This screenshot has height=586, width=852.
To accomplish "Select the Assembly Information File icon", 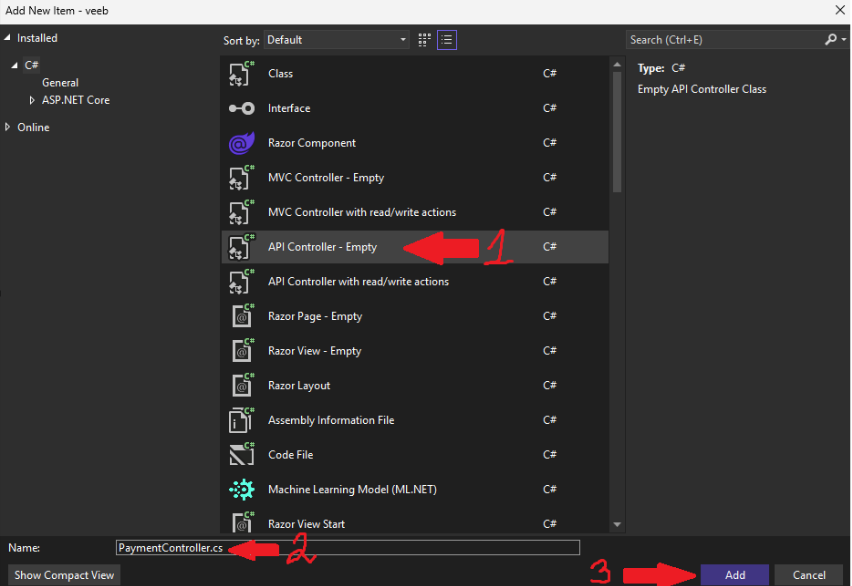I will (241, 420).
